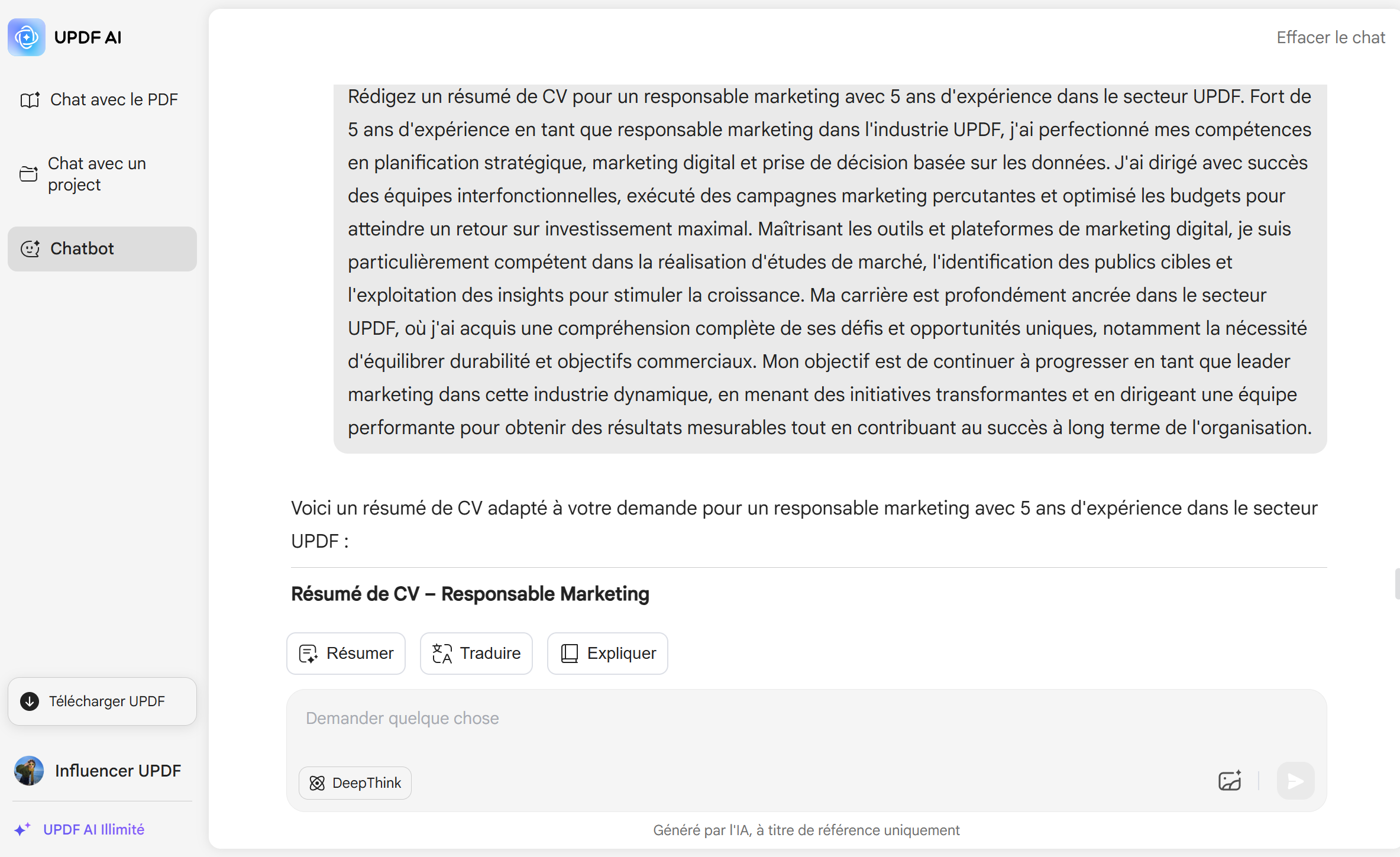Click the Résumer quick action
The width and height of the screenshot is (1400, 857).
click(346, 654)
